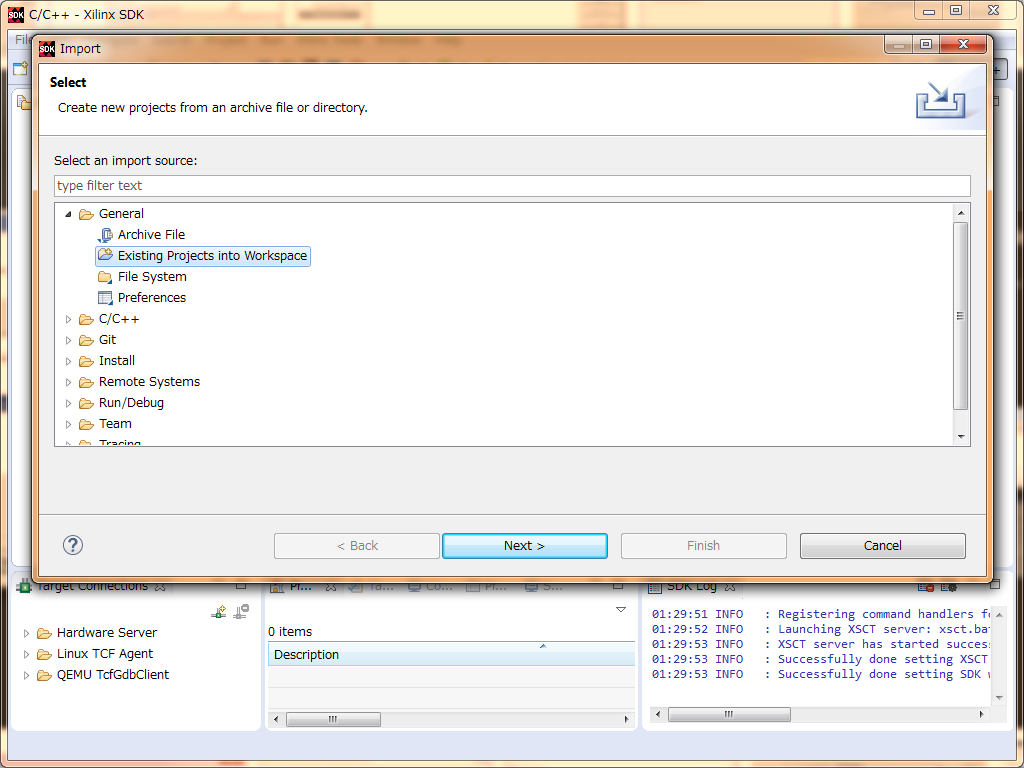Click the File System folder icon
Screen dimensions: 1024x768
click(x=104, y=277)
